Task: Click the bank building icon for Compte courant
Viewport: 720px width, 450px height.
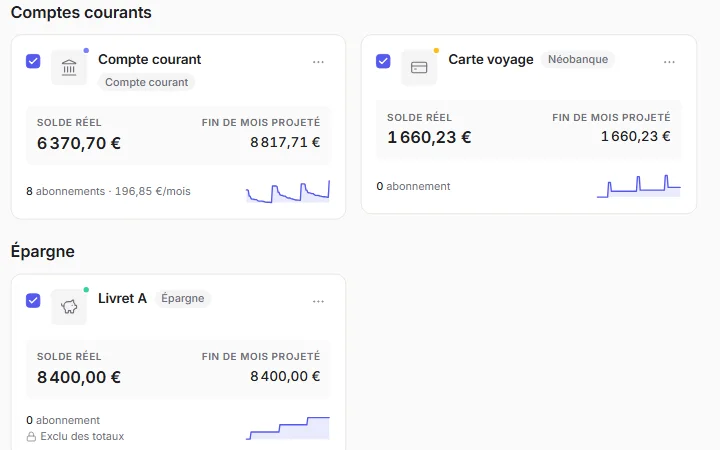Action: point(69,68)
